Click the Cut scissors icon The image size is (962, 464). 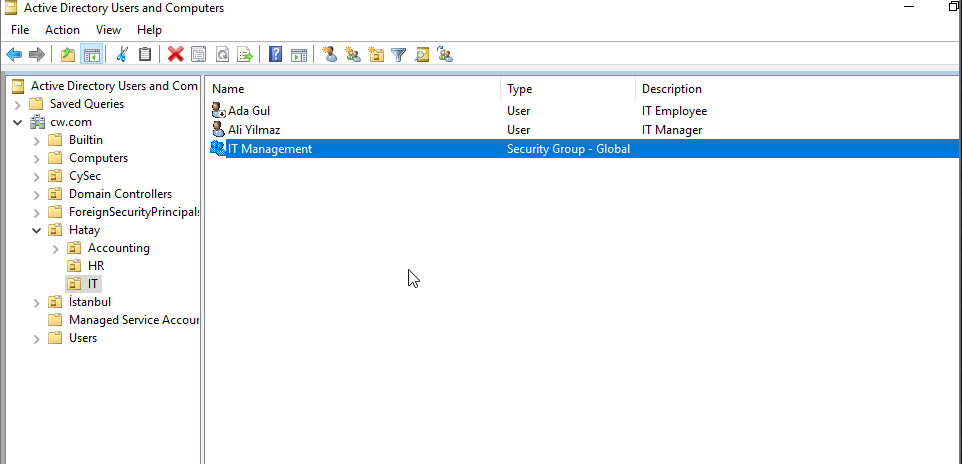tap(122, 54)
